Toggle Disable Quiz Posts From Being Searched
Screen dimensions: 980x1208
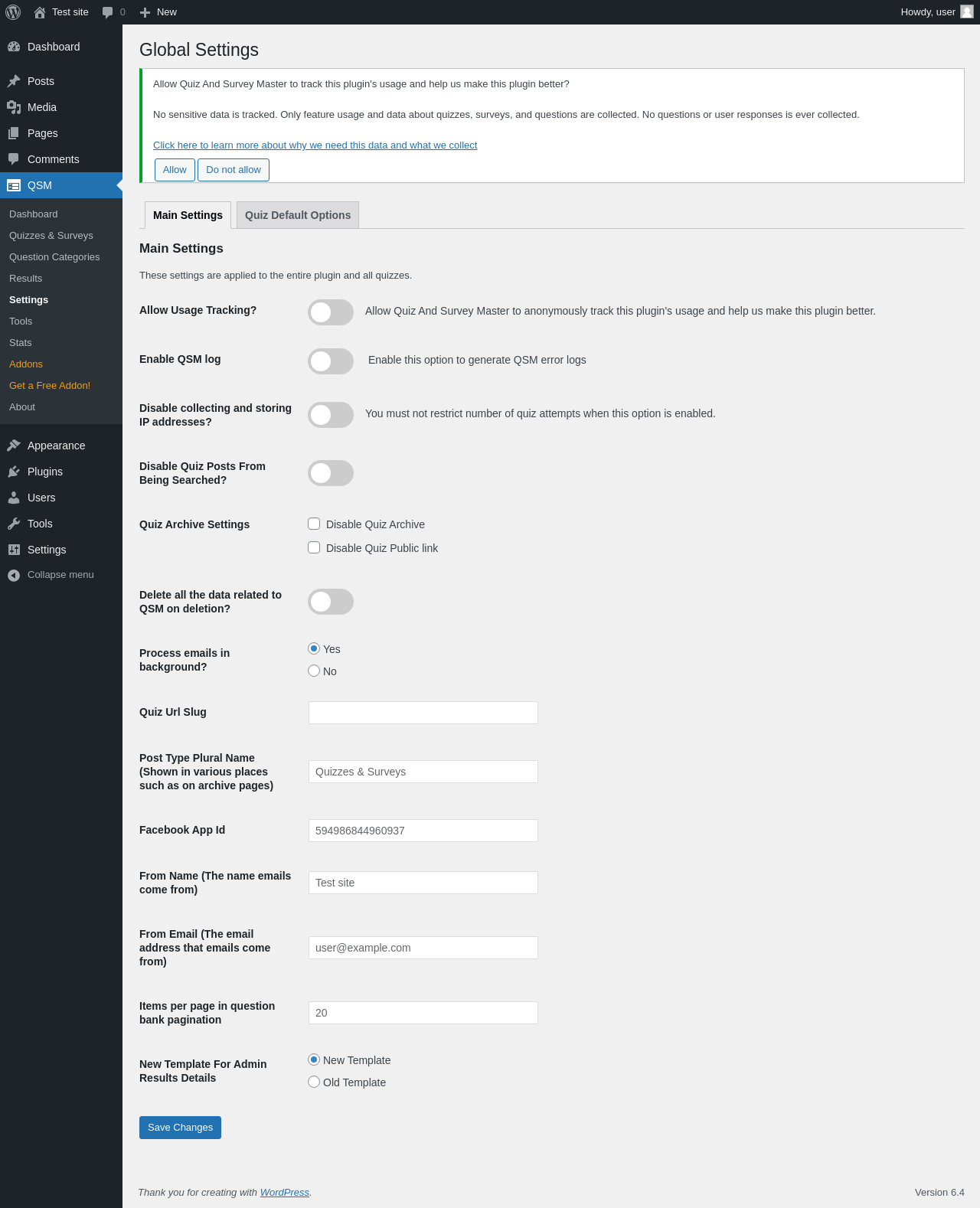(331, 473)
